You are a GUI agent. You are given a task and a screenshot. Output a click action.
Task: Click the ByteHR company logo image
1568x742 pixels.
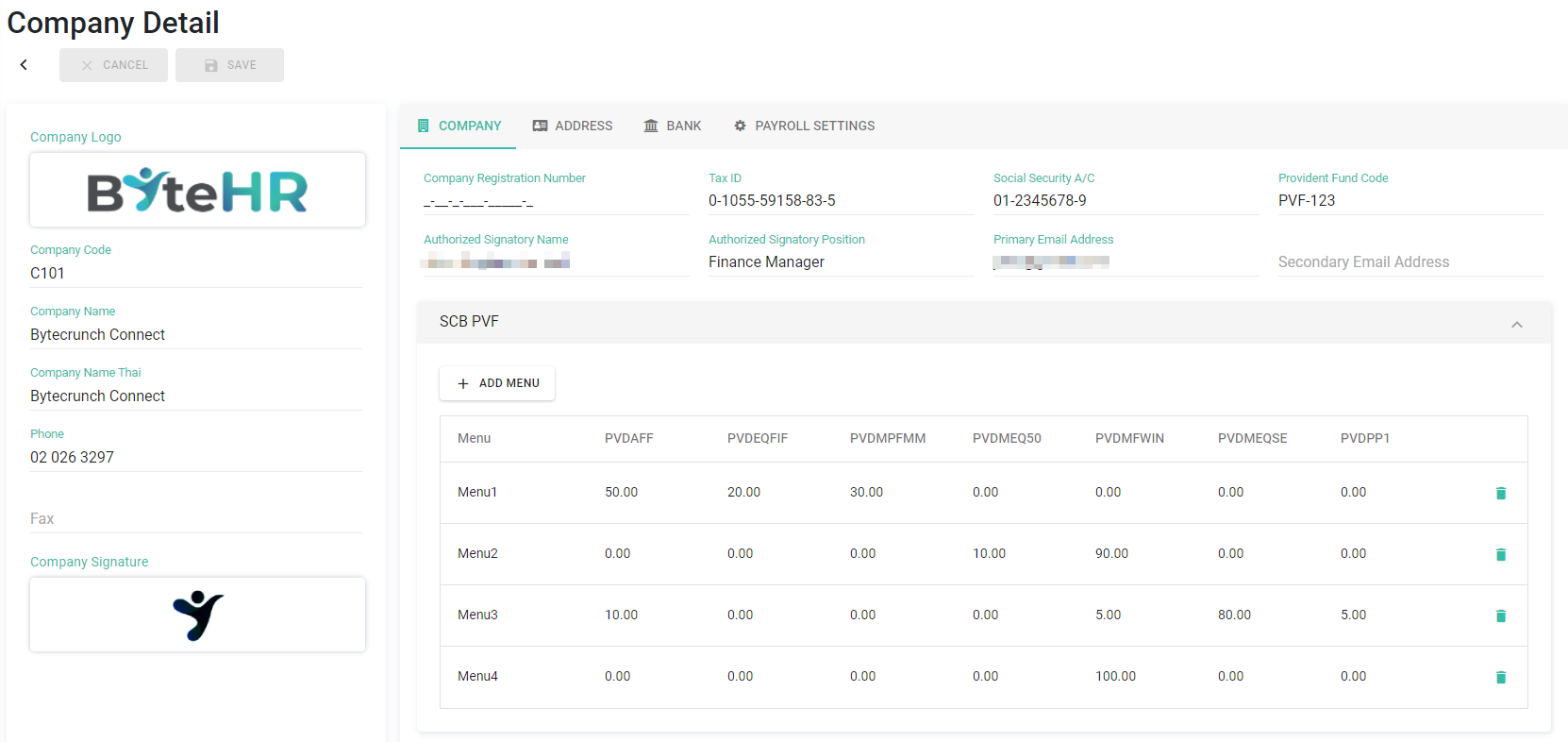coord(197,190)
